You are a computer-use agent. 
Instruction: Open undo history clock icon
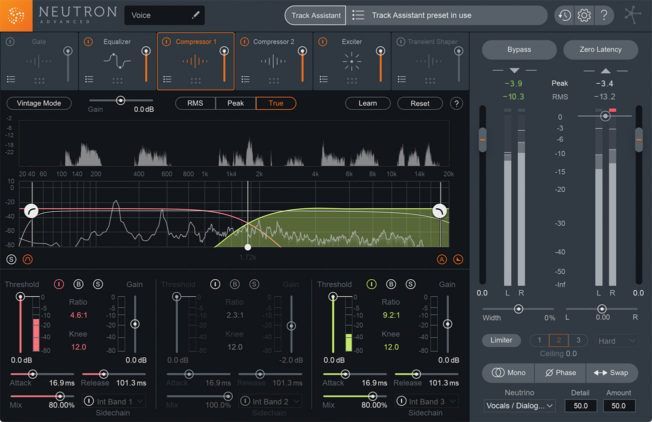(x=564, y=15)
